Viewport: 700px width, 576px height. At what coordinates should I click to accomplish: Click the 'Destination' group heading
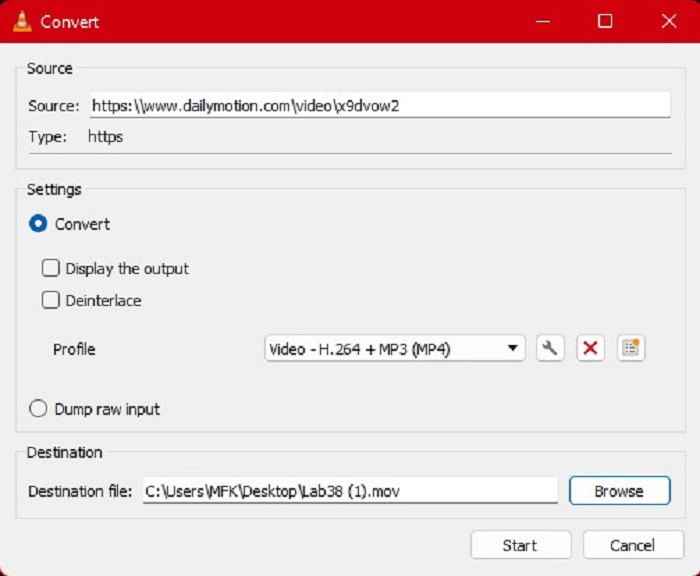click(x=65, y=452)
